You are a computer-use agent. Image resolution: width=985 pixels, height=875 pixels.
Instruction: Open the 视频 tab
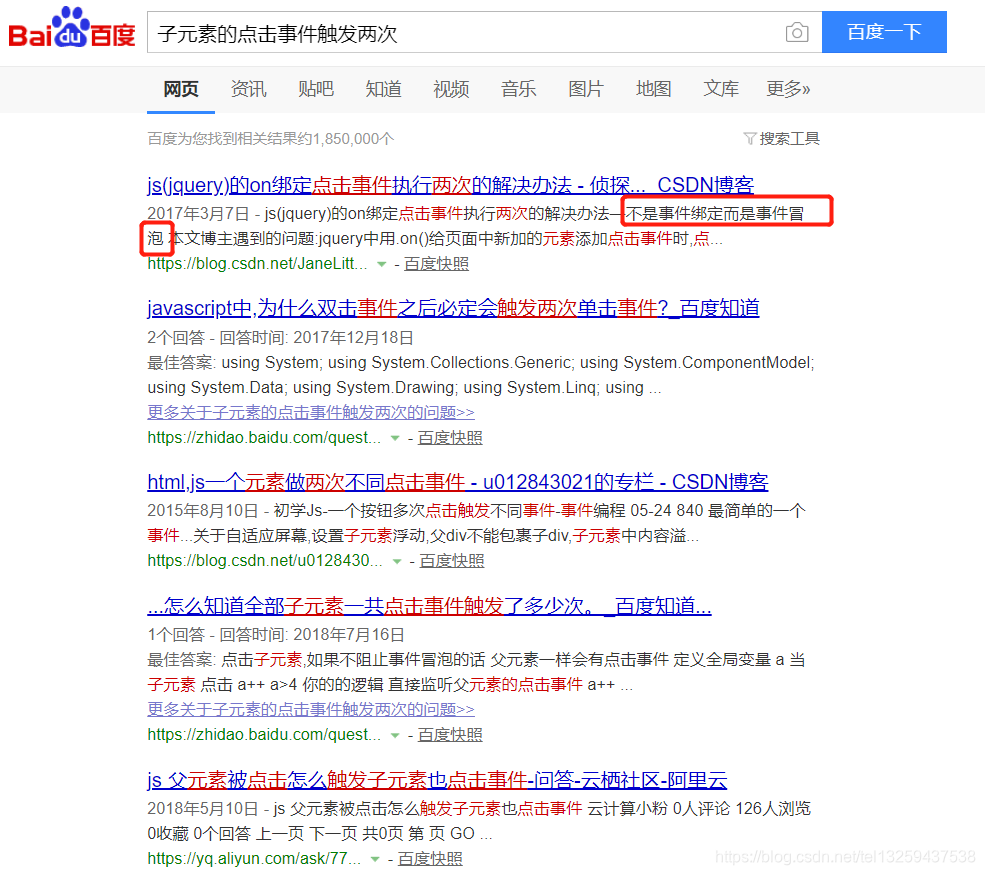click(x=451, y=89)
